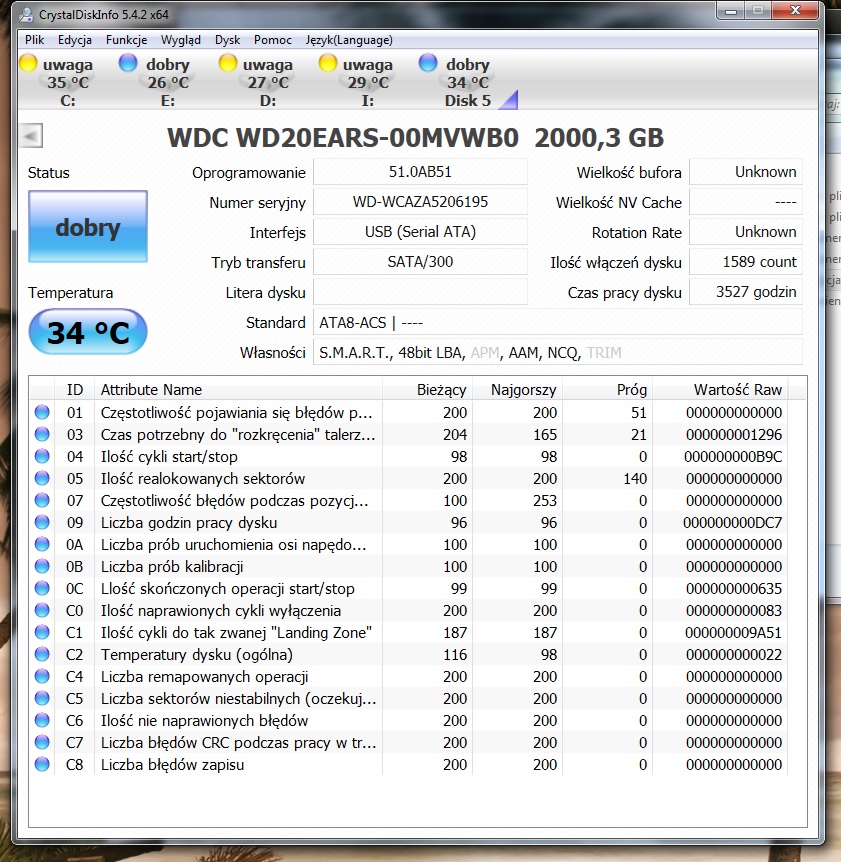This screenshot has width=841, height=862.
Task: Click the serial number WD-WCAZA5206195 field
Action: click(x=420, y=202)
